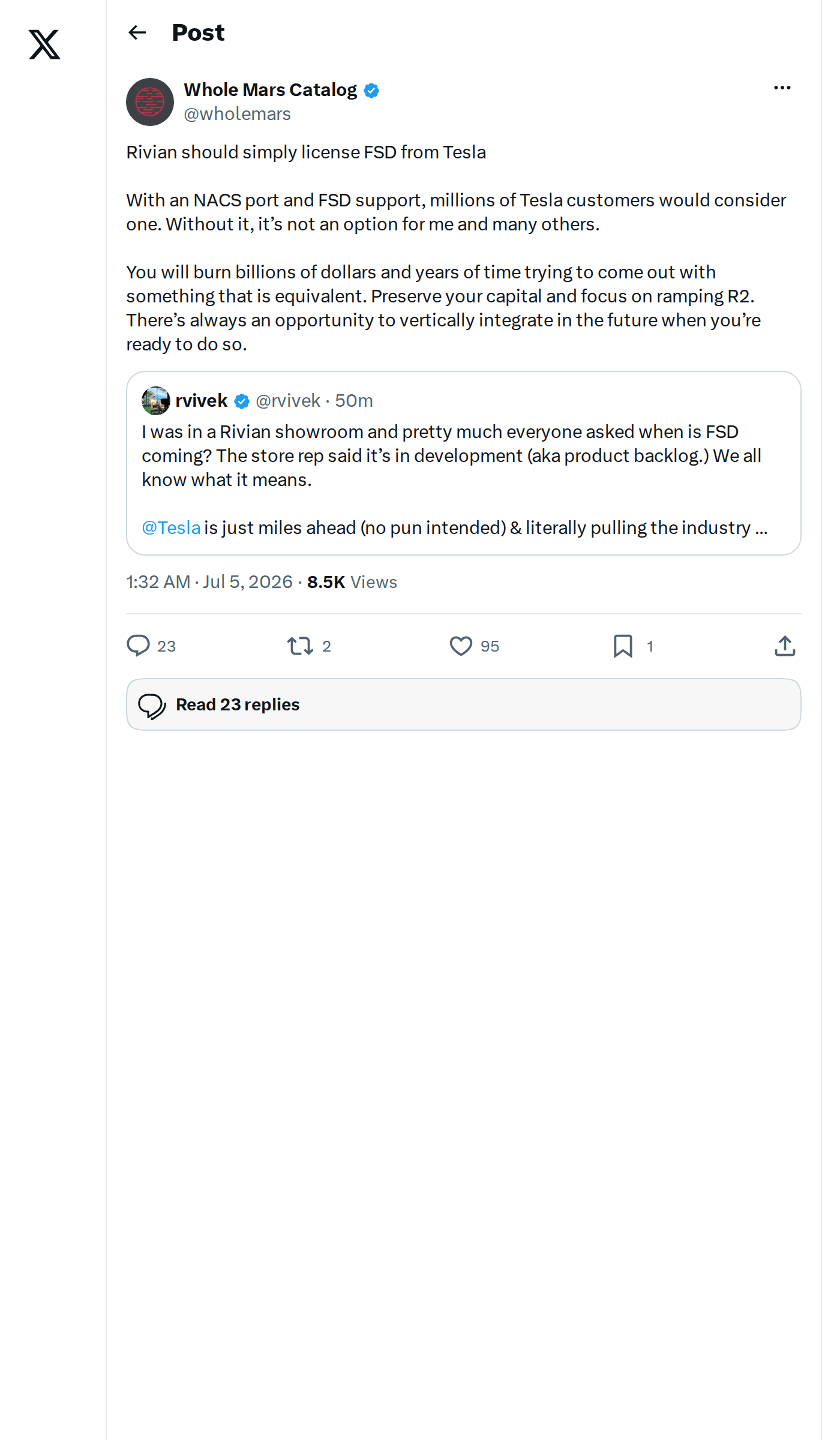Go back using the arrow icon
This screenshot has width=840, height=1440.
[137, 32]
